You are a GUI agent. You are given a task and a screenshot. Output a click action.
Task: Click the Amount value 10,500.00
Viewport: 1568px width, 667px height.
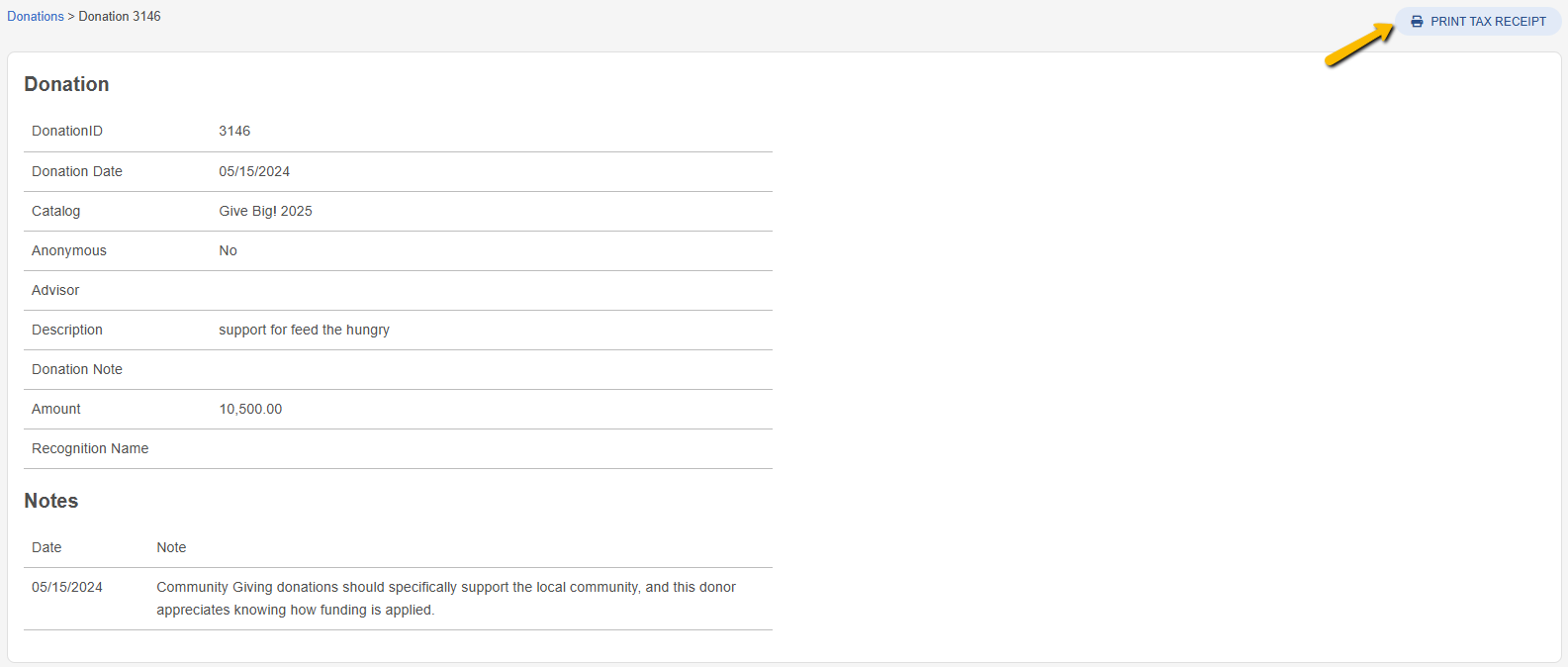(250, 409)
